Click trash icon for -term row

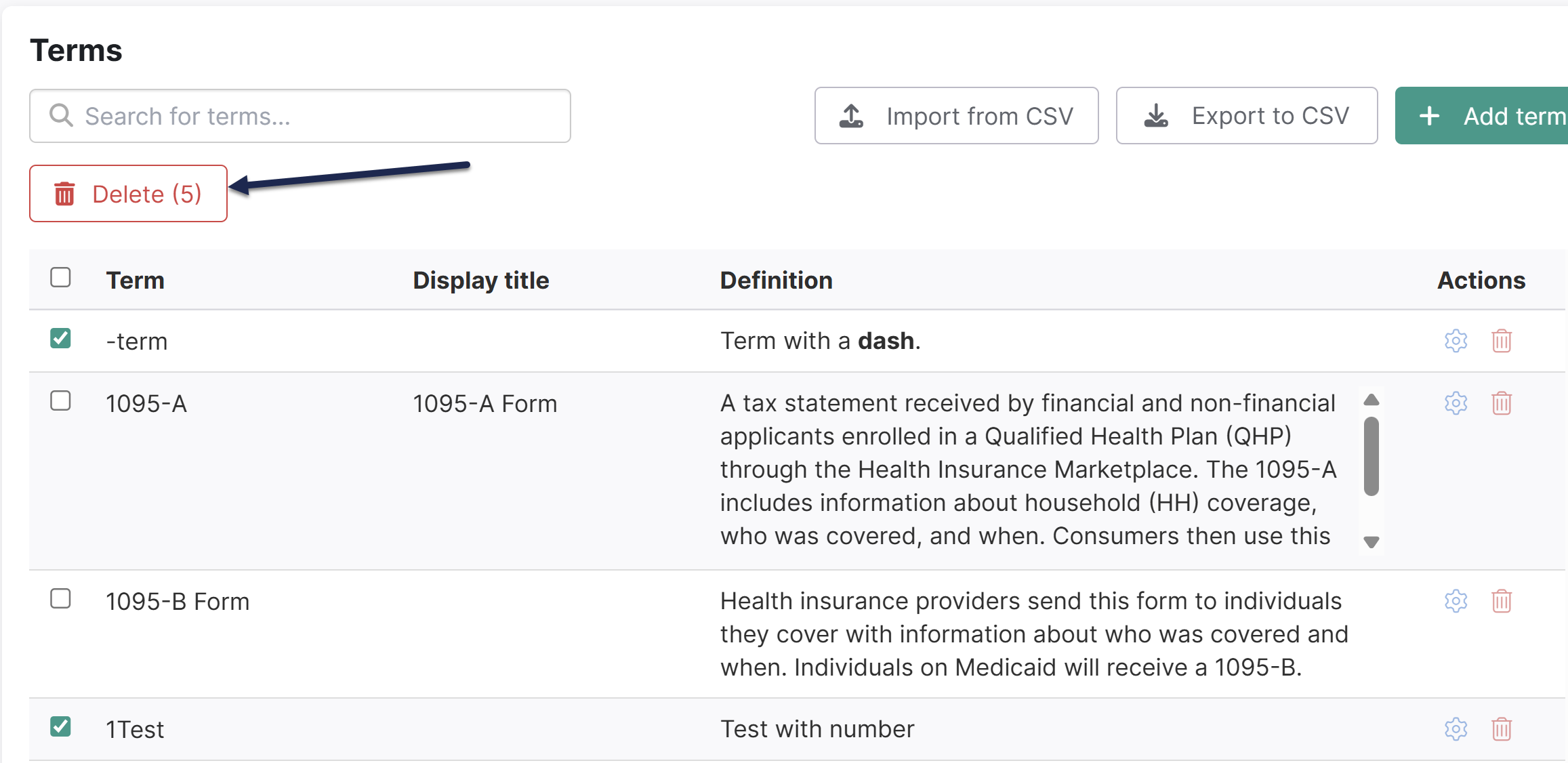[1502, 340]
